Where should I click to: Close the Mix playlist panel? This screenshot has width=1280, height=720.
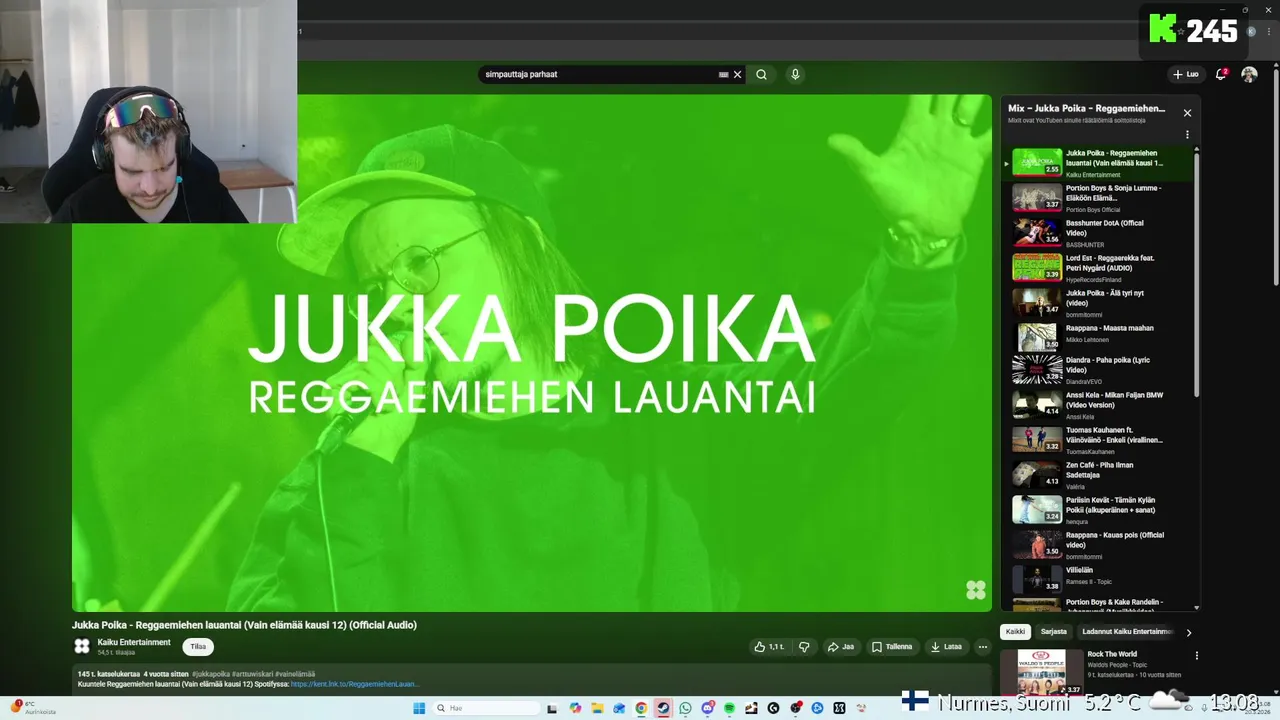pos(1187,113)
